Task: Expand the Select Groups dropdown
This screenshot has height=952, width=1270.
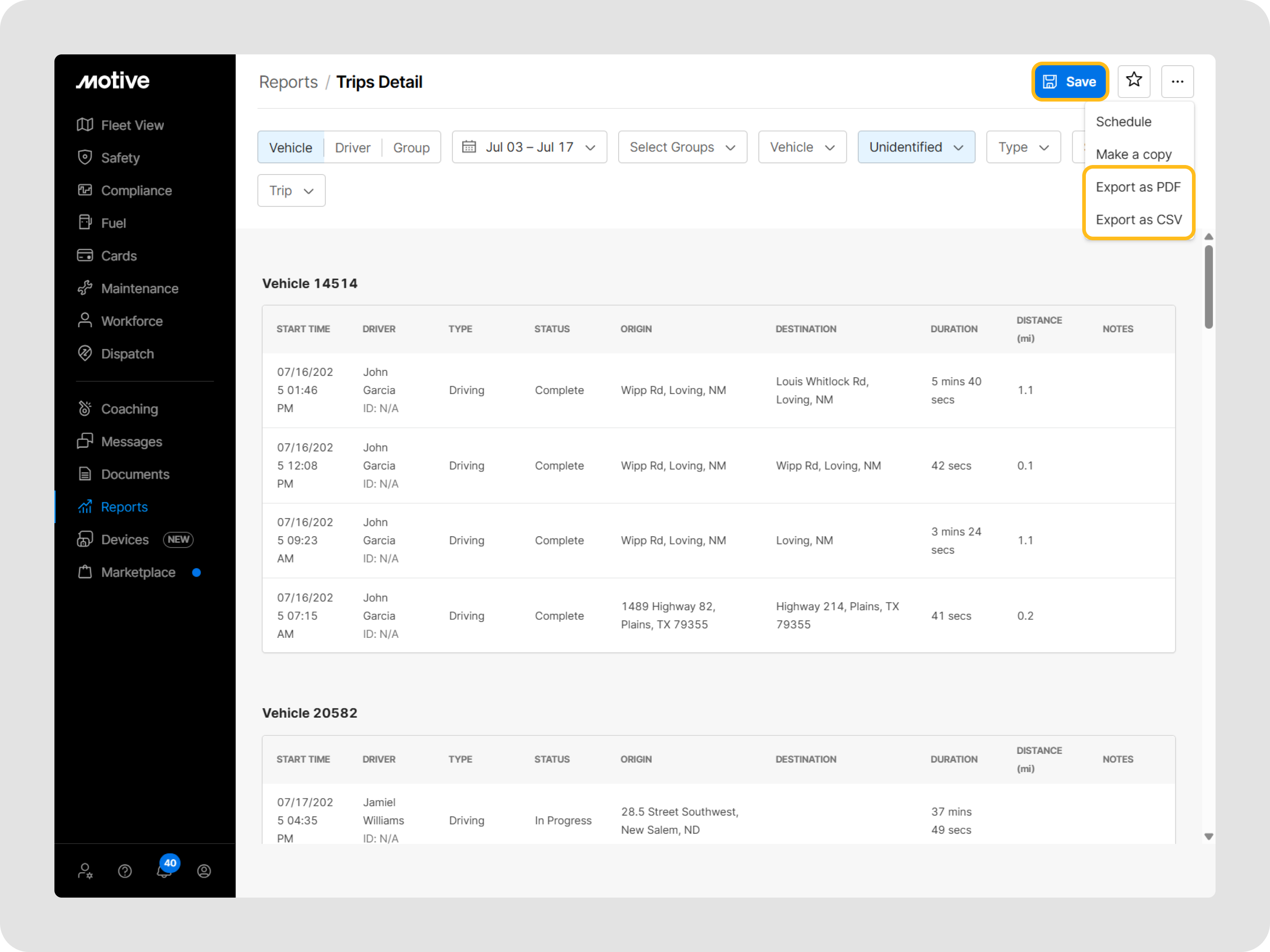Action: coord(682,147)
